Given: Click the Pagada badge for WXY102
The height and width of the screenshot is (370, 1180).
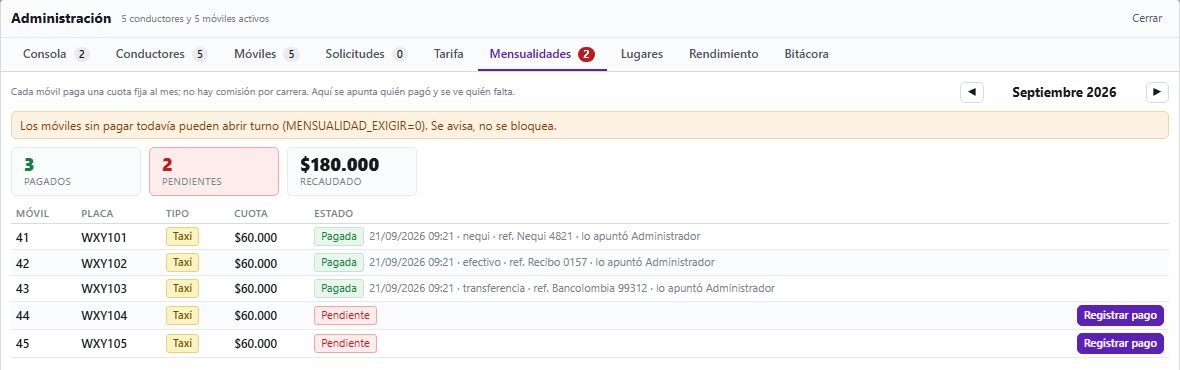Looking at the screenshot, I should click(339, 262).
